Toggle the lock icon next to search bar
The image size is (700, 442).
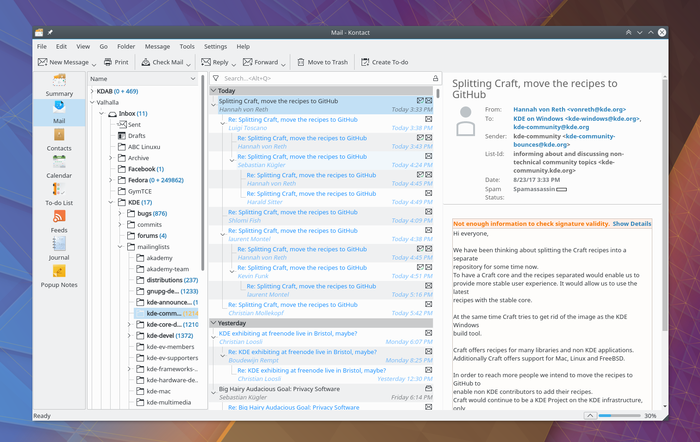[435, 78]
